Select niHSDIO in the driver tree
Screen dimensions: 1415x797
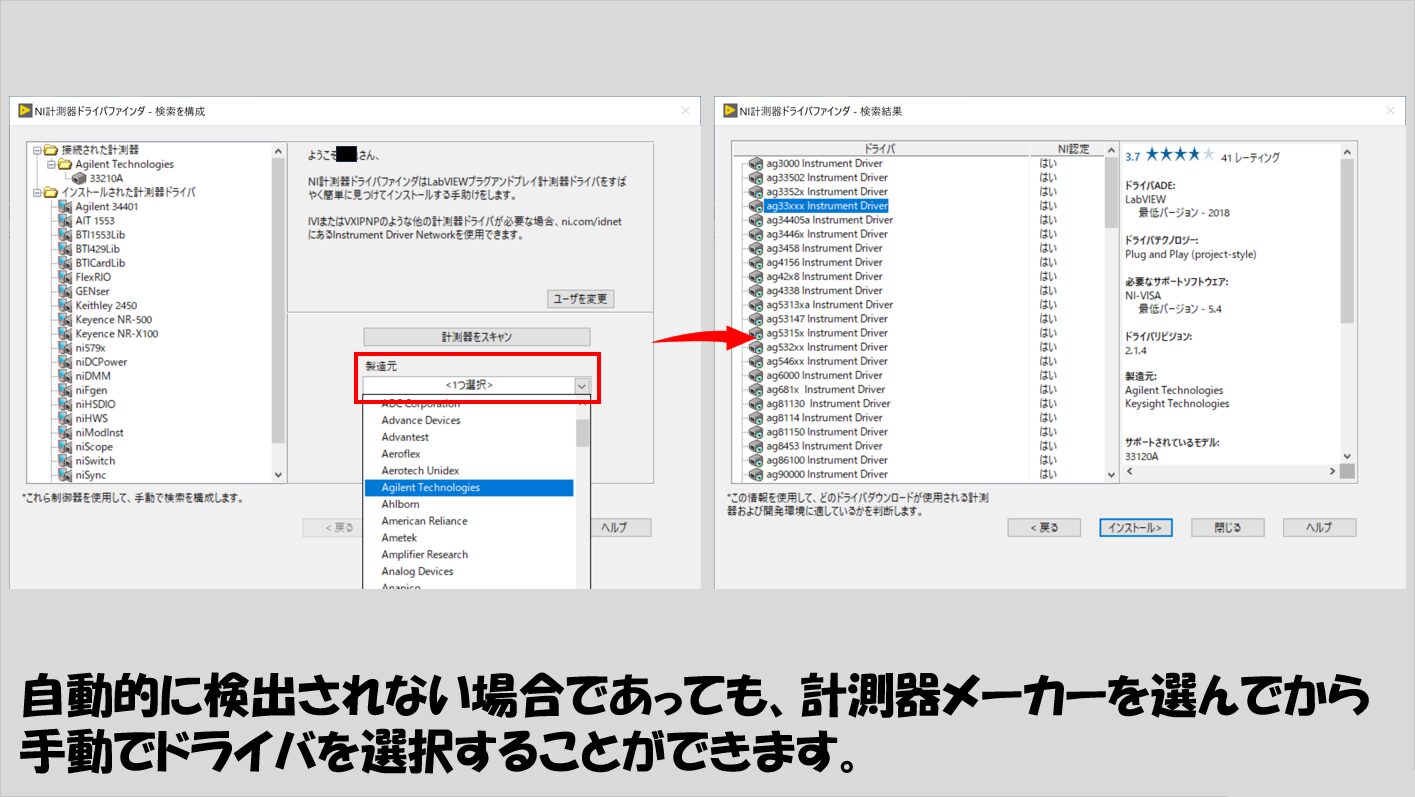[96, 404]
